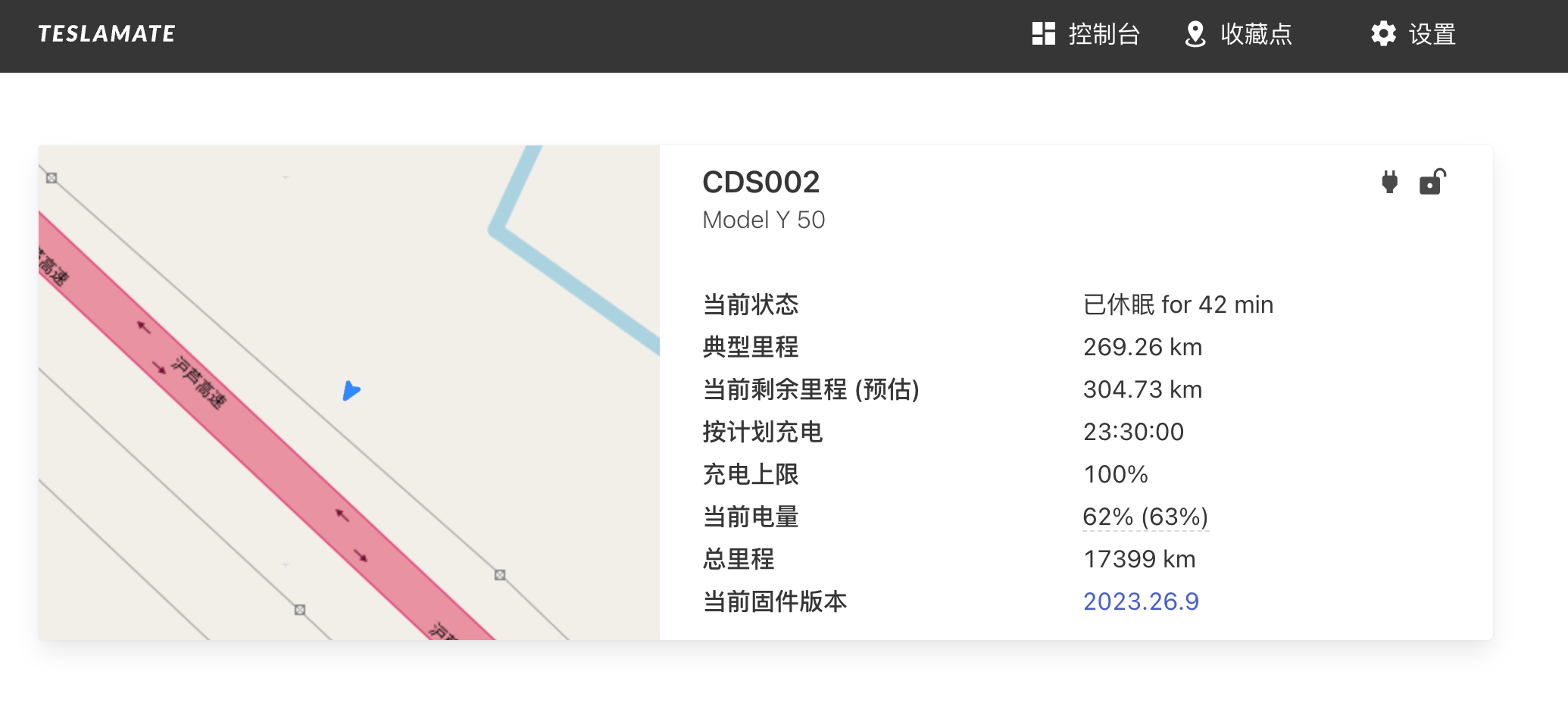Click the 已休眠 for 42 min status
Viewport: 1568px width, 706px height.
pos(1179,305)
